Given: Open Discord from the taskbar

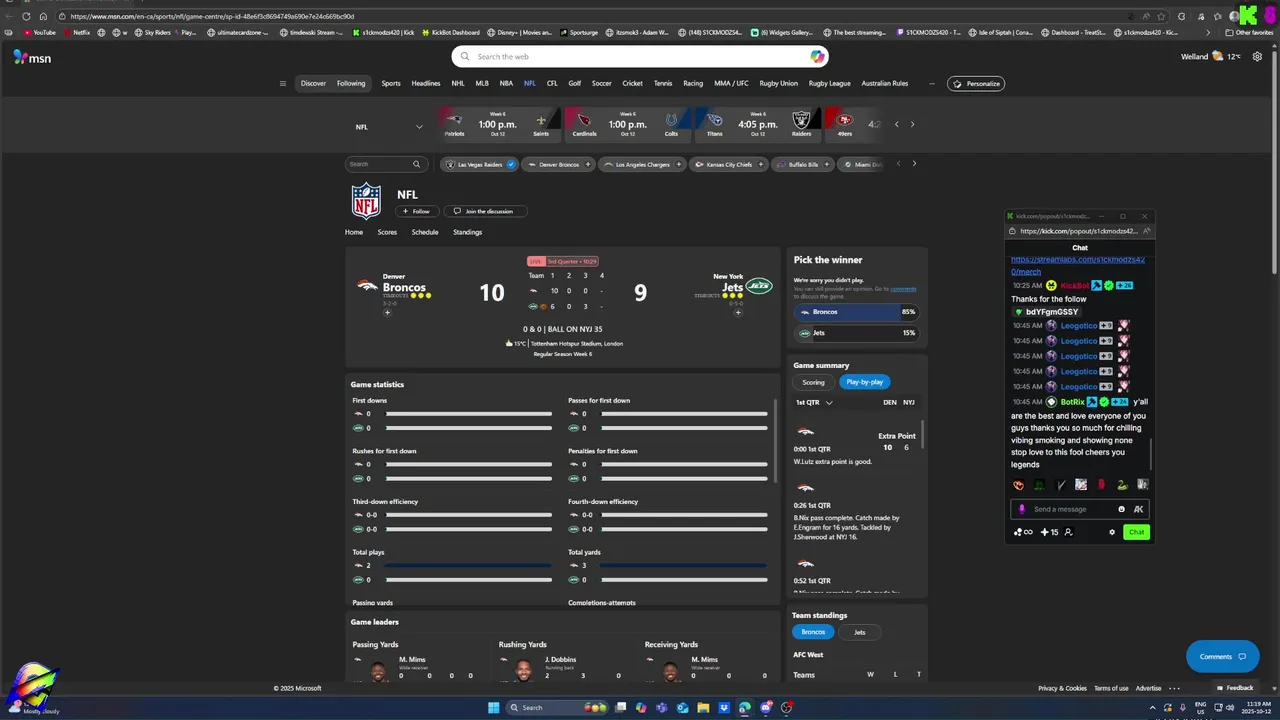Looking at the screenshot, I should (766, 708).
